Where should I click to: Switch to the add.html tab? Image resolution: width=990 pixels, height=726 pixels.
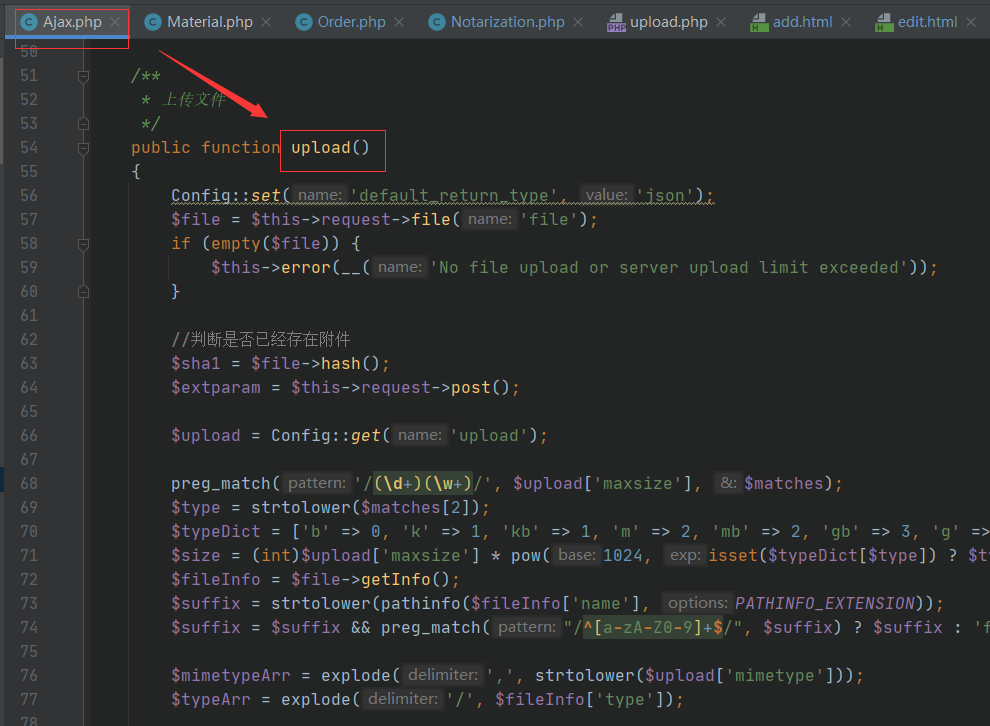pos(802,22)
